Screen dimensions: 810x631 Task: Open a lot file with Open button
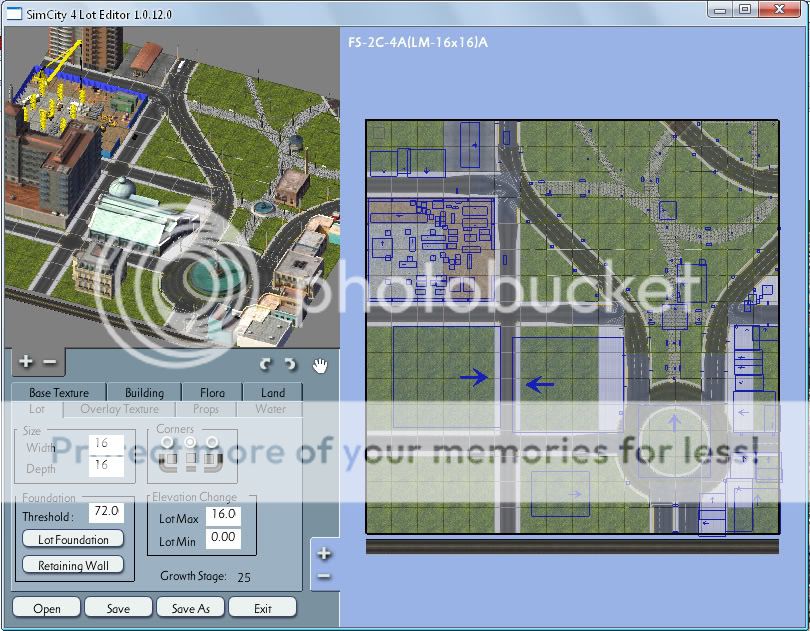click(46, 608)
